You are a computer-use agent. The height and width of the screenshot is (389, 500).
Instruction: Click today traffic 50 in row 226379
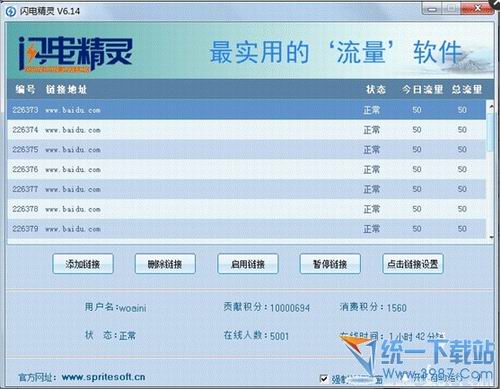tap(417, 229)
